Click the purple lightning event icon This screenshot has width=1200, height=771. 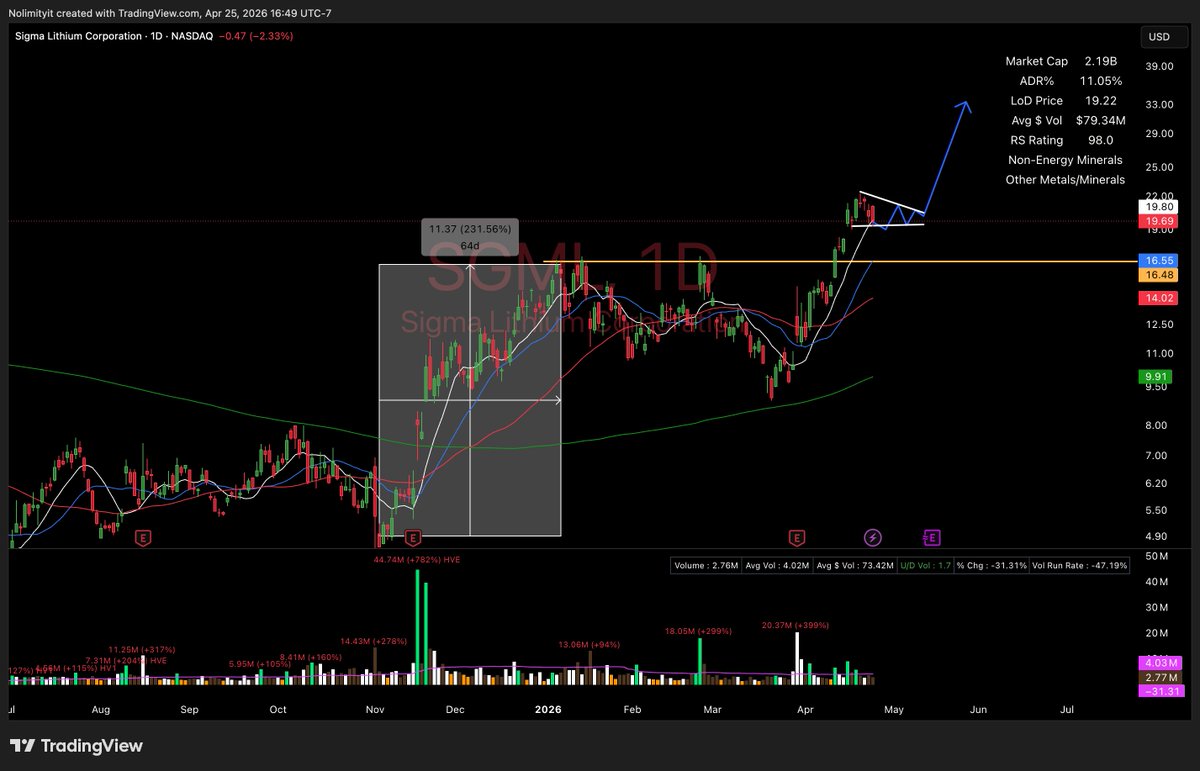coord(872,538)
